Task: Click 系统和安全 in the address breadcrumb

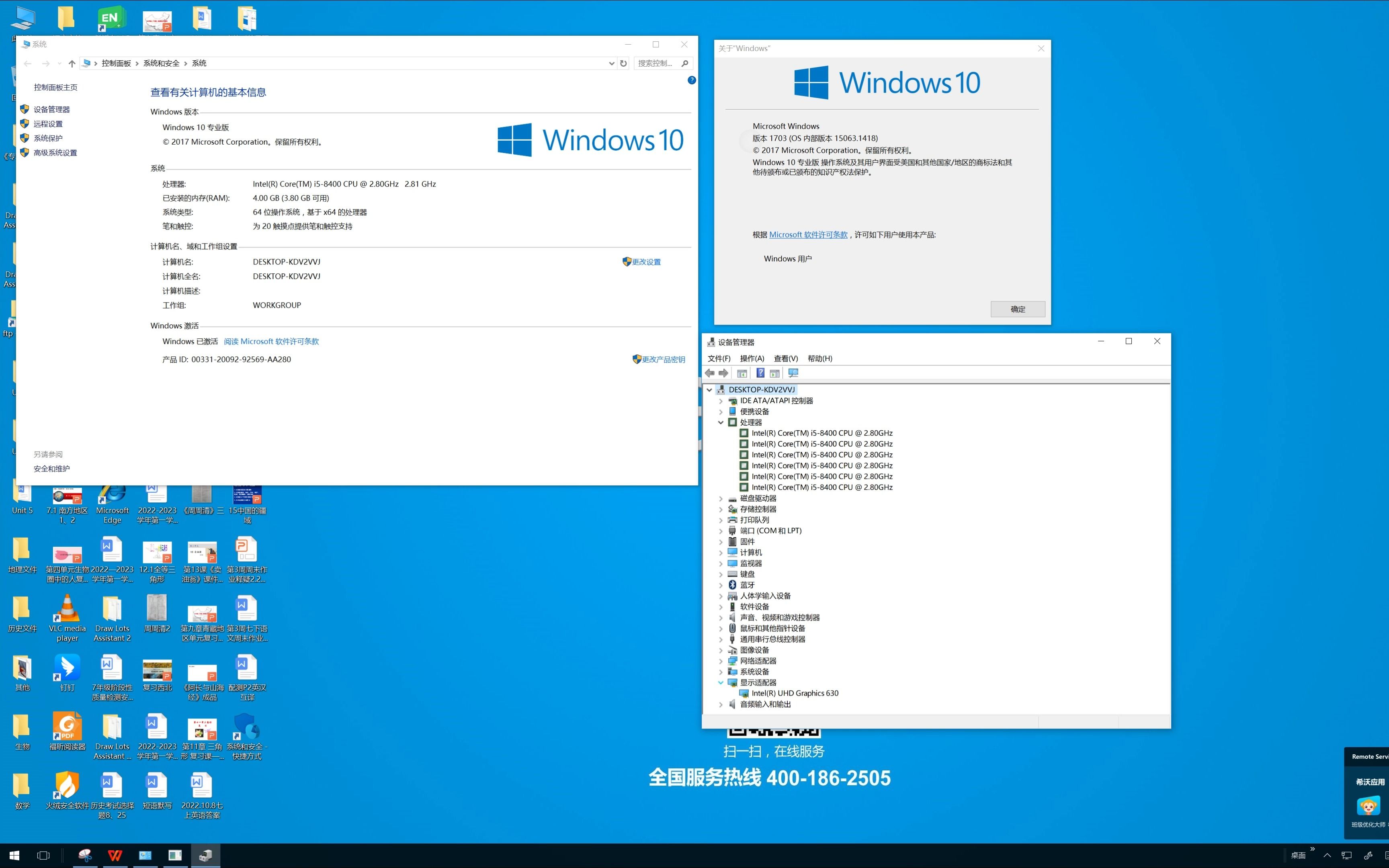Action: [x=161, y=63]
